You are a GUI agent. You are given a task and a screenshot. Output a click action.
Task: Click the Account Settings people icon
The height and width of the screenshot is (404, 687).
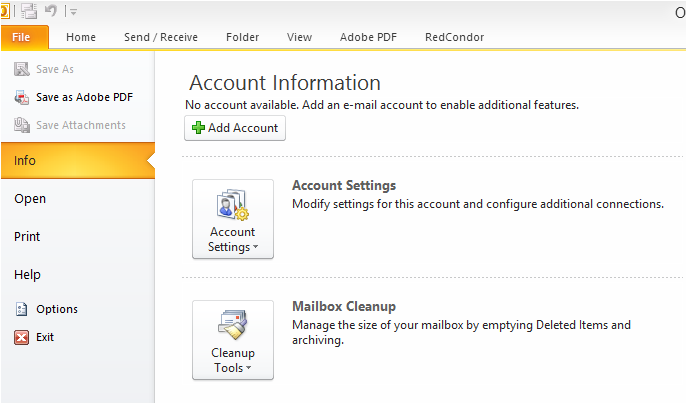pyautogui.click(x=233, y=205)
